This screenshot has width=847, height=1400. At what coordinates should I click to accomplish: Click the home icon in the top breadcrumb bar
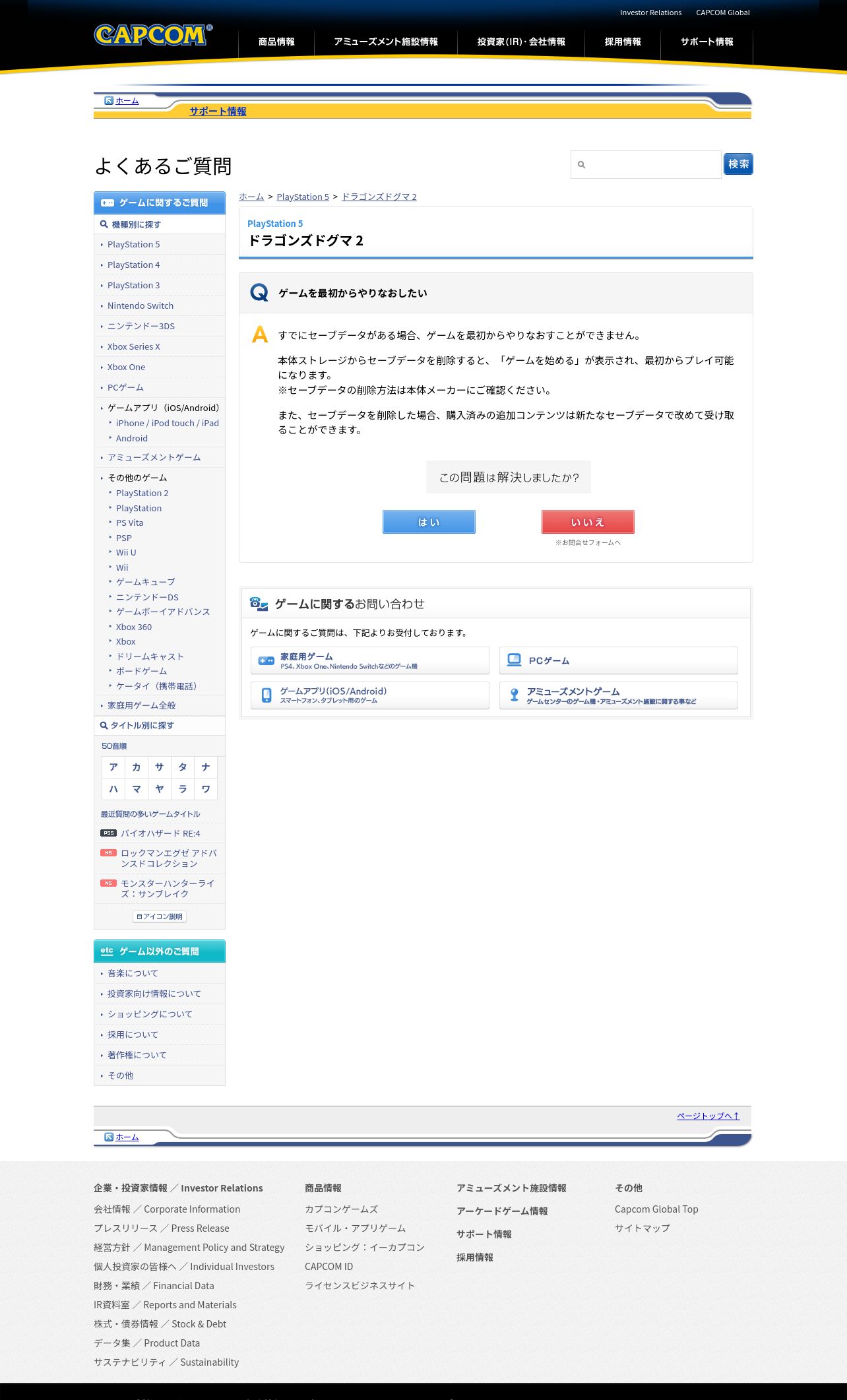click(x=109, y=101)
